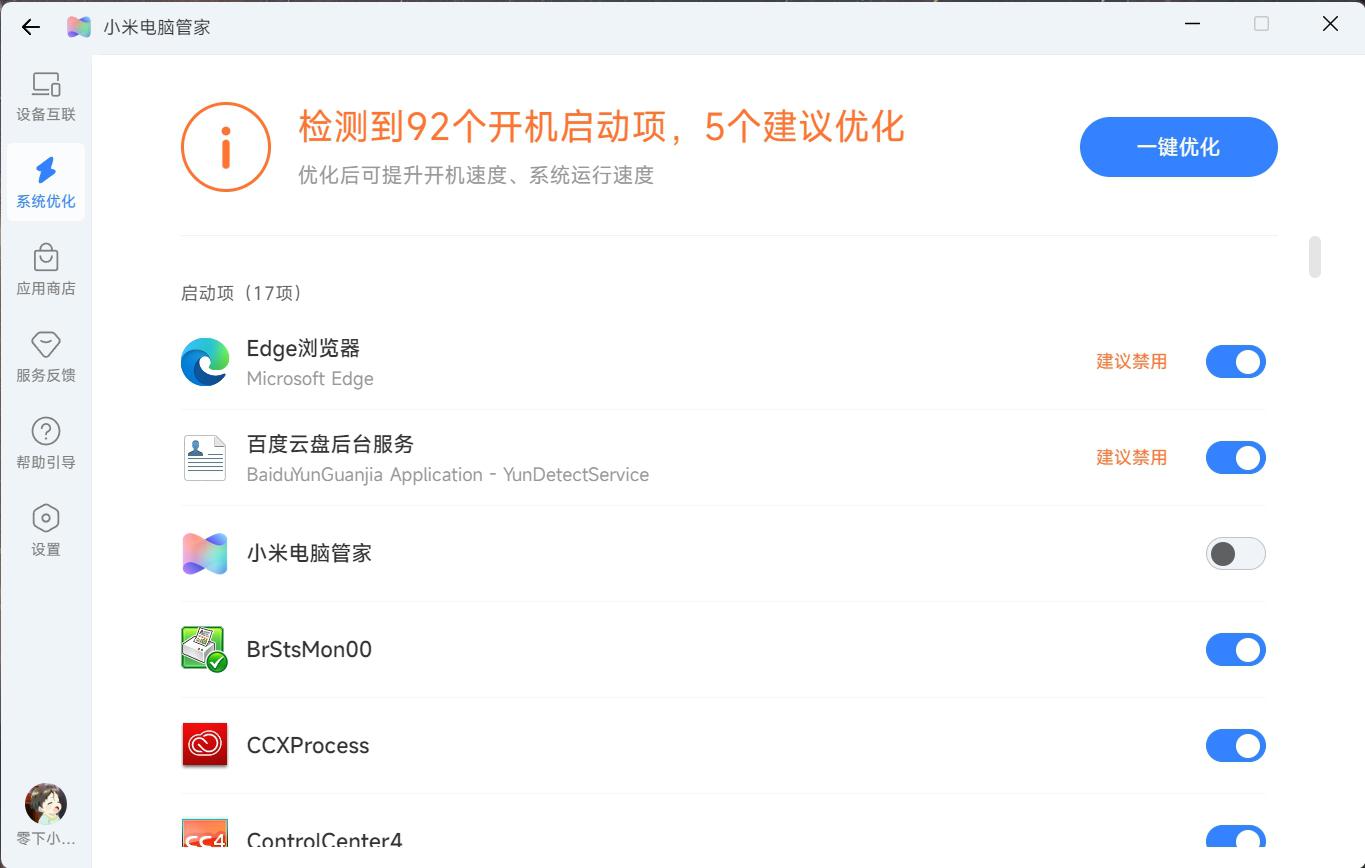Click the YunDetectService description text
The image size is (1365, 868).
(448, 475)
